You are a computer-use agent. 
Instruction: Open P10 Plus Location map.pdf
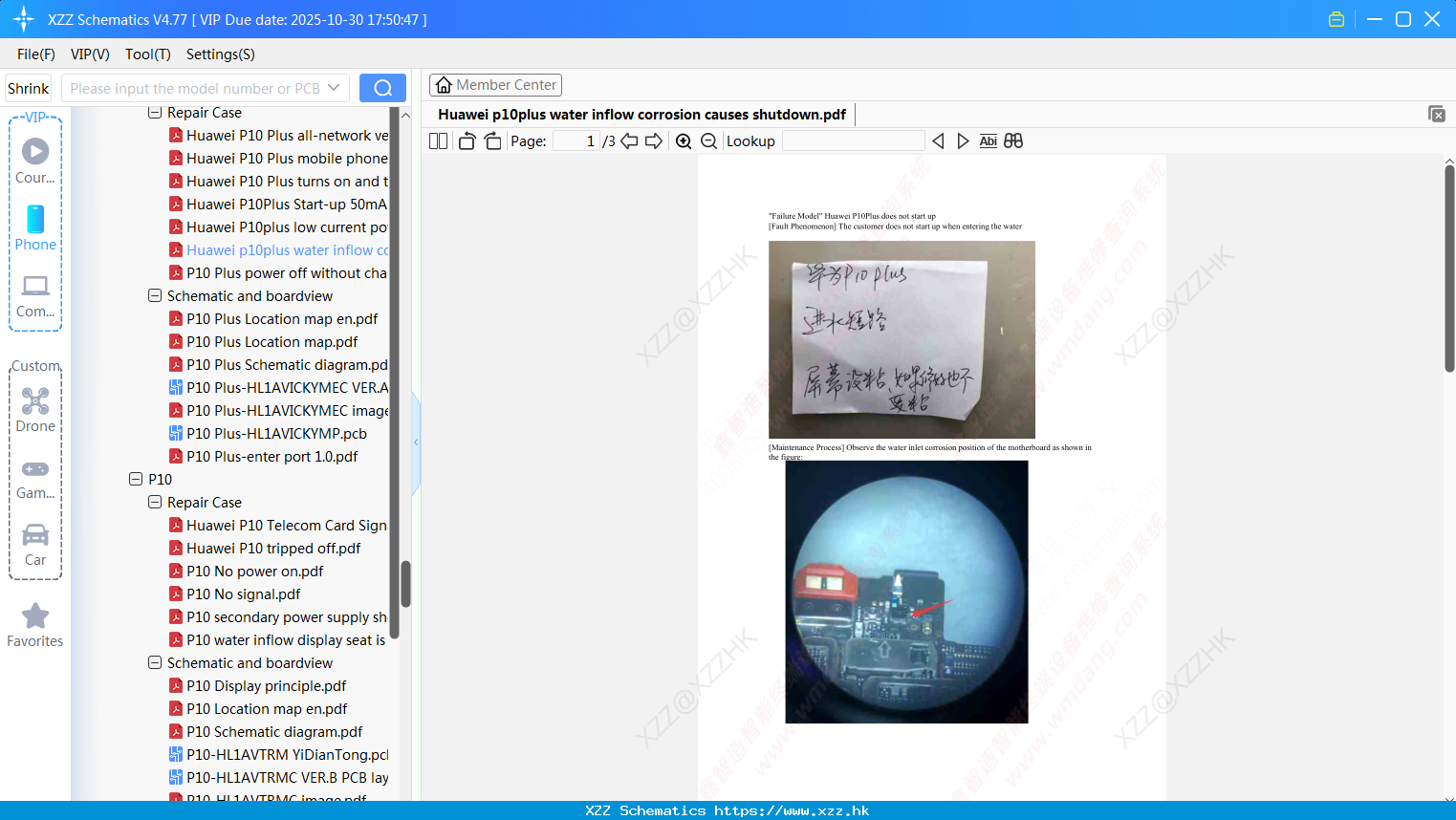click(x=264, y=342)
